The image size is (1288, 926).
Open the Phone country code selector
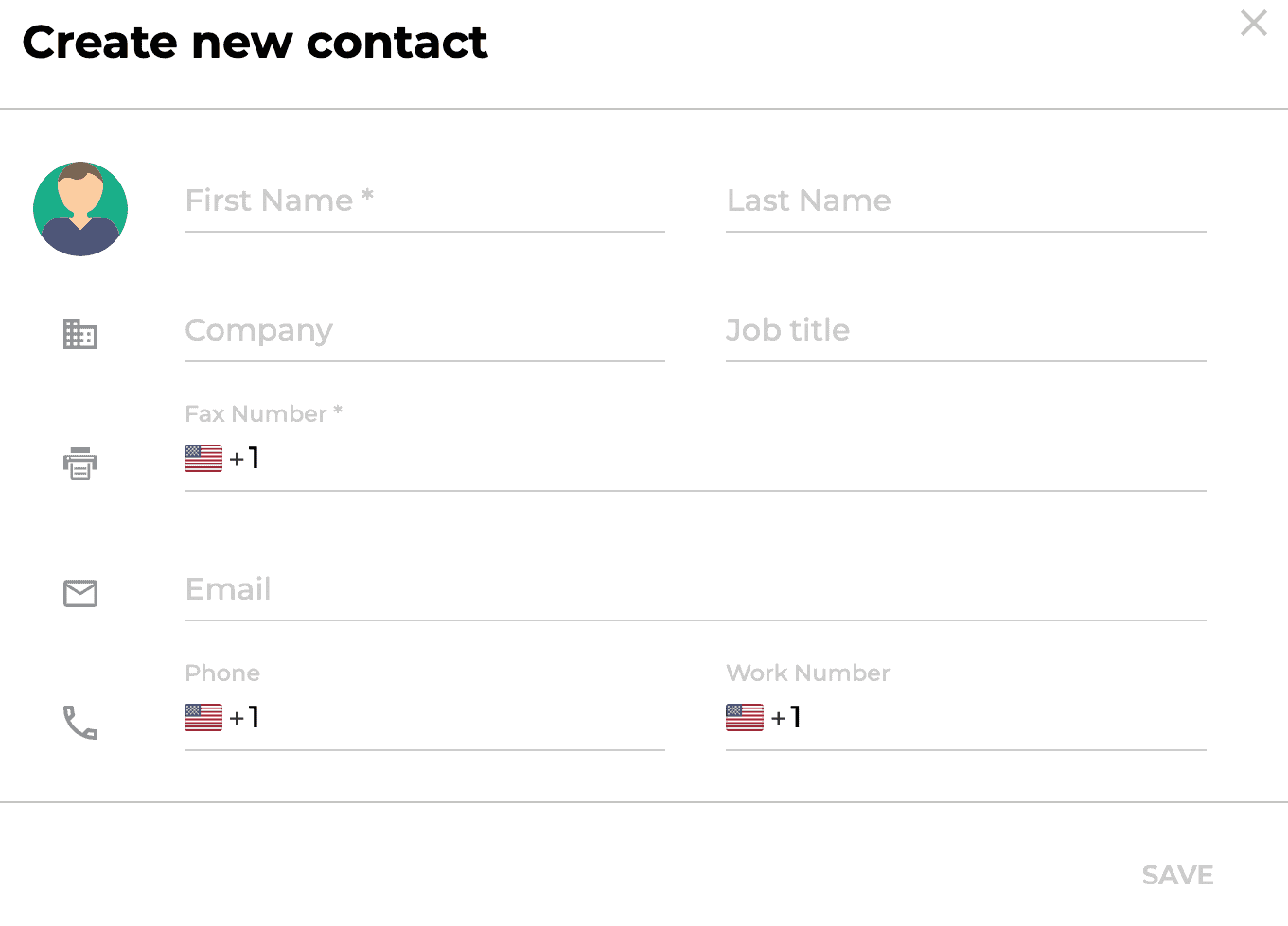221,717
